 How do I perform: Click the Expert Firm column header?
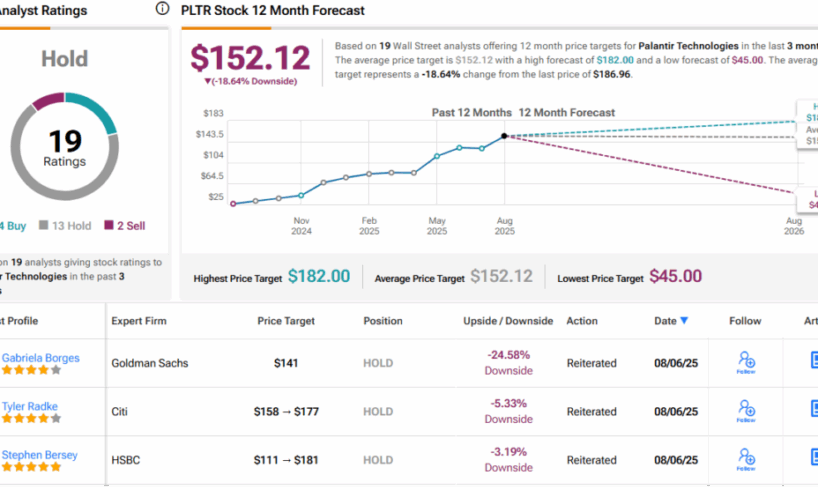click(139, 321)
